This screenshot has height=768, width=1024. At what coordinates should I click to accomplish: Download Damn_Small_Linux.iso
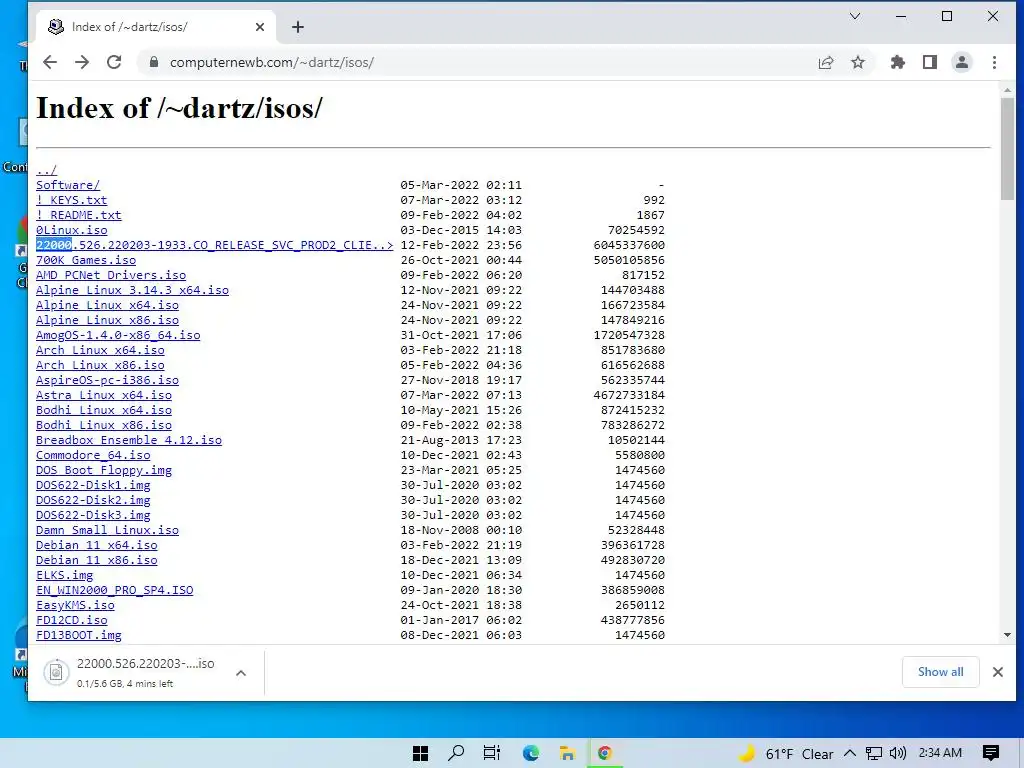click(x=107, y=530)
